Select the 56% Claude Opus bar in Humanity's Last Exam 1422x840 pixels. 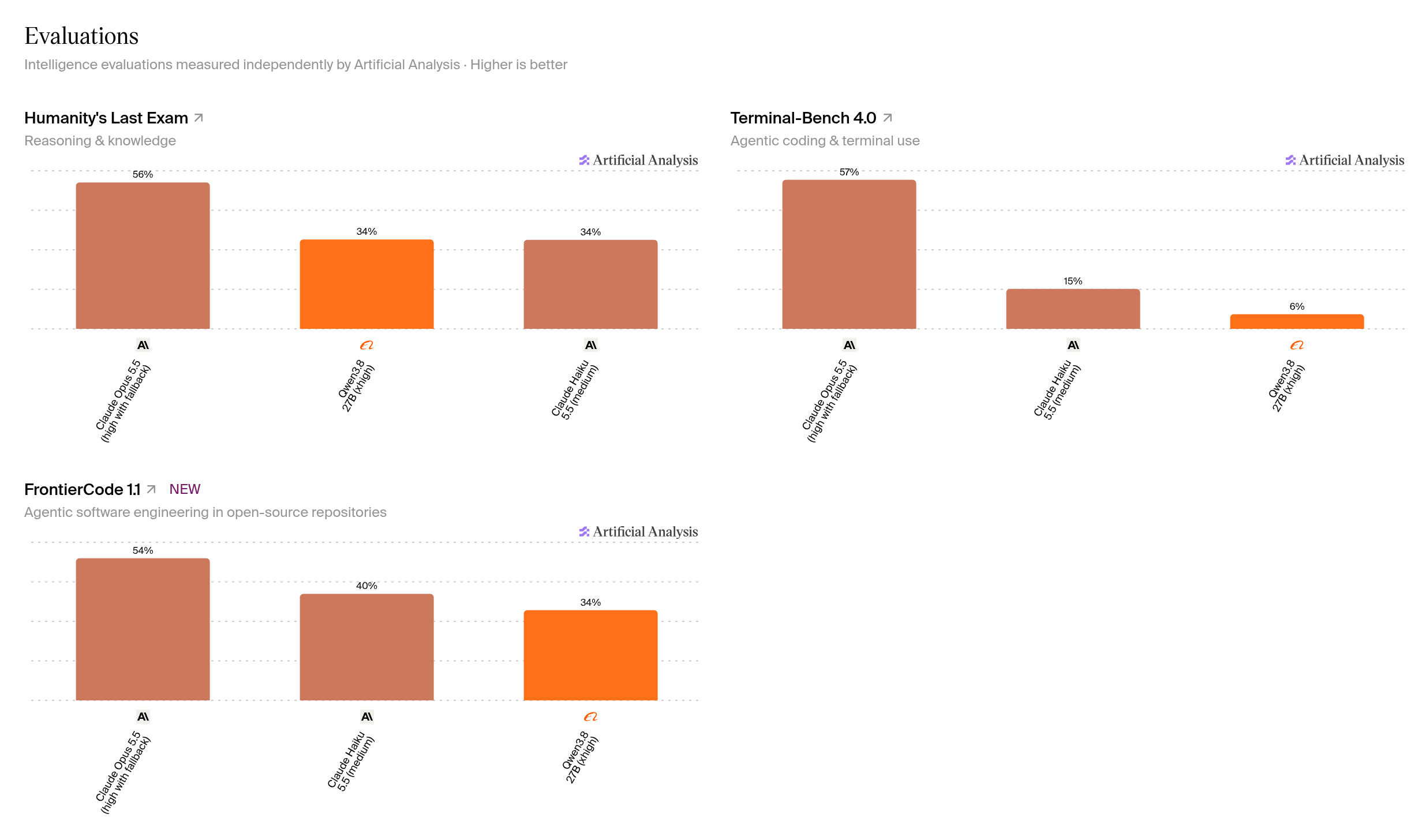(143, 256)
